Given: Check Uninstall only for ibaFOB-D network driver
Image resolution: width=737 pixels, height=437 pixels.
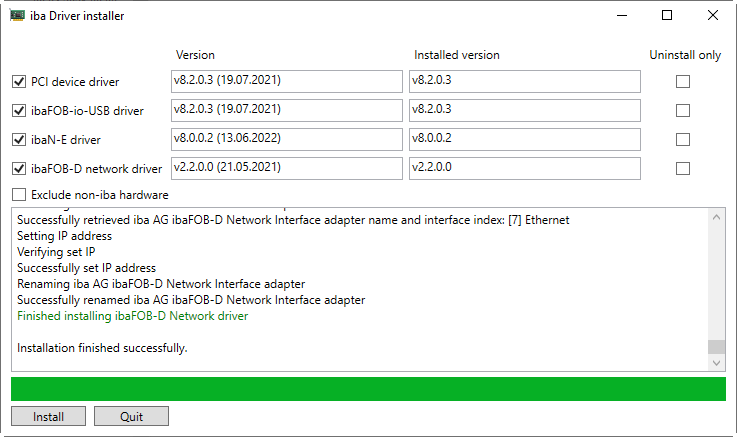Looking at the screenshot, I should click(x=683, y=169).
